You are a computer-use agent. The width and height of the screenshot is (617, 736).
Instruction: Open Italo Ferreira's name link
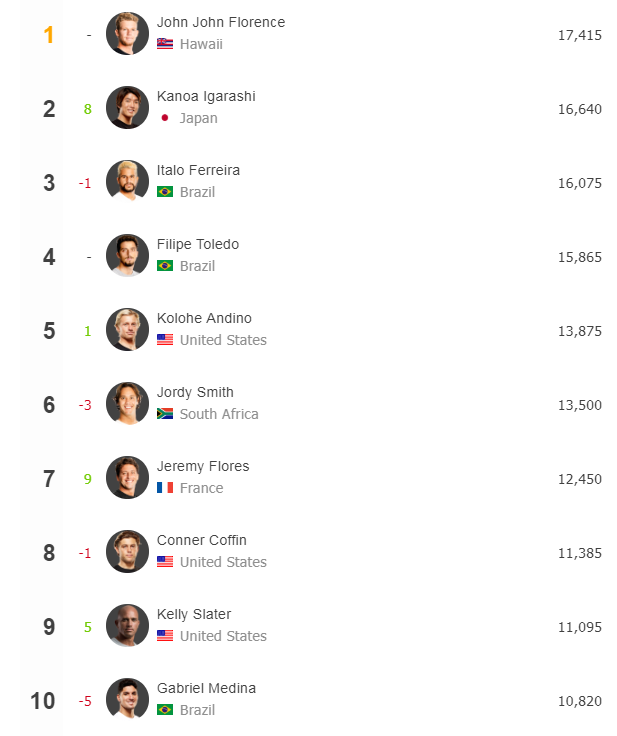pos(198,170)
